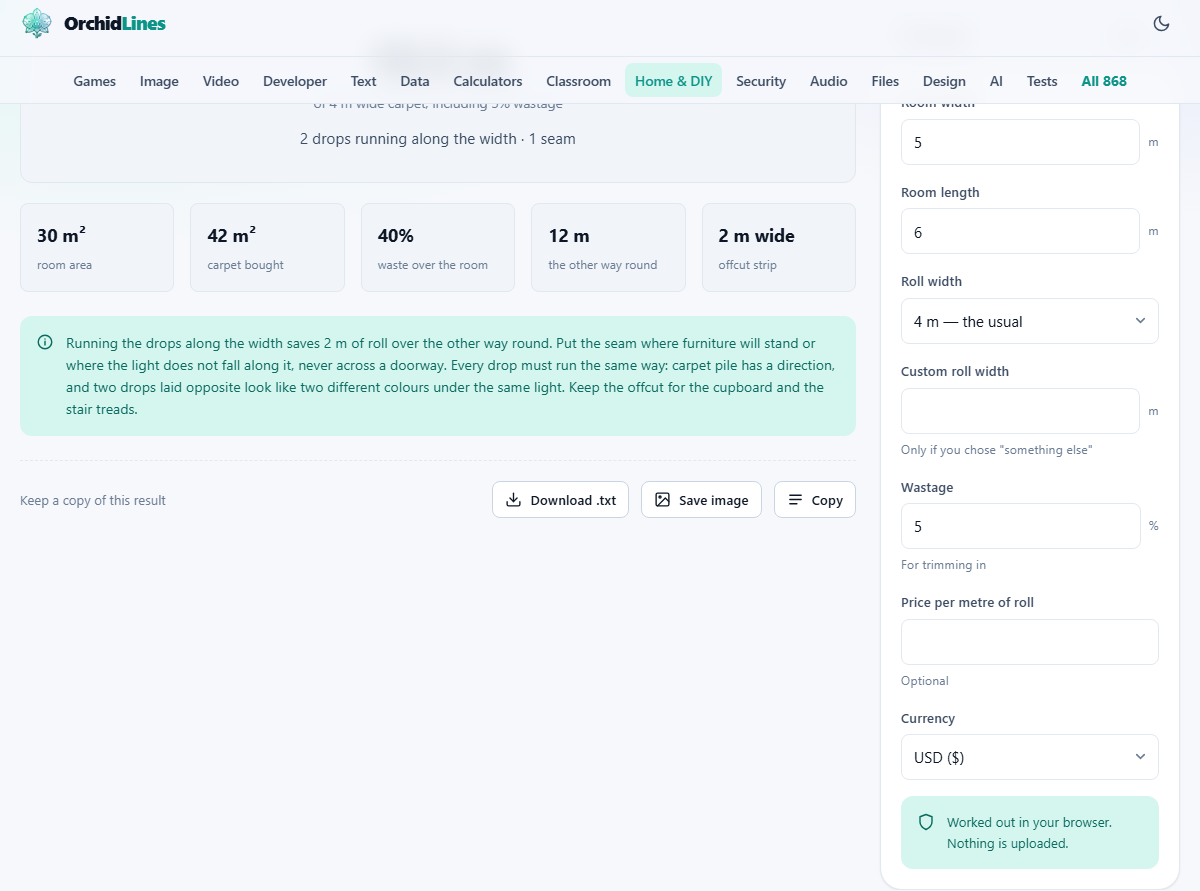Click the "30 m²" room area value
This screenshot has width=1200, height=891.
(x=61, y=236)
